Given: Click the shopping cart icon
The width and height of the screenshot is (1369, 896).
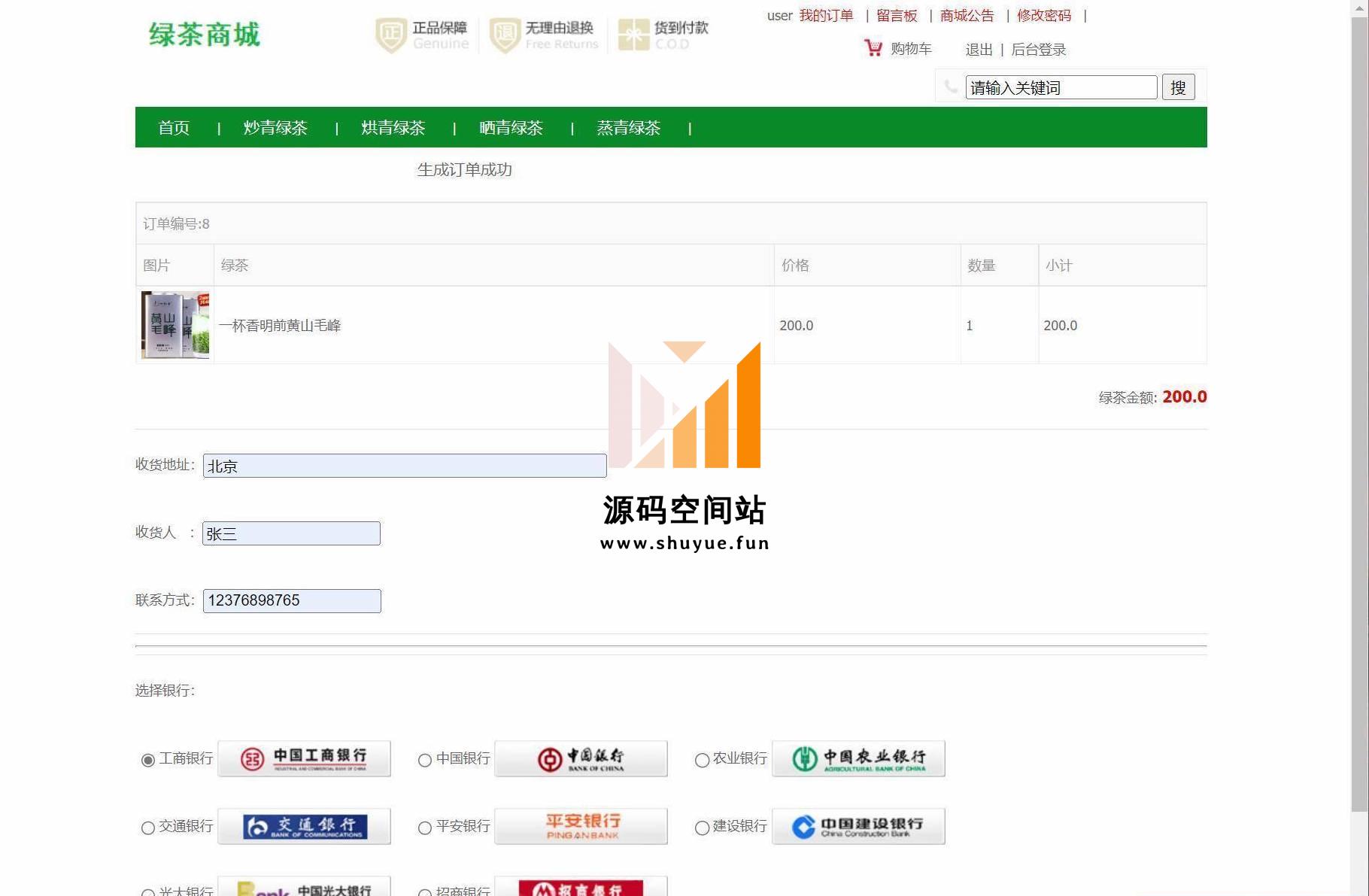Looking at the screenshot, I should pos(873,48).
